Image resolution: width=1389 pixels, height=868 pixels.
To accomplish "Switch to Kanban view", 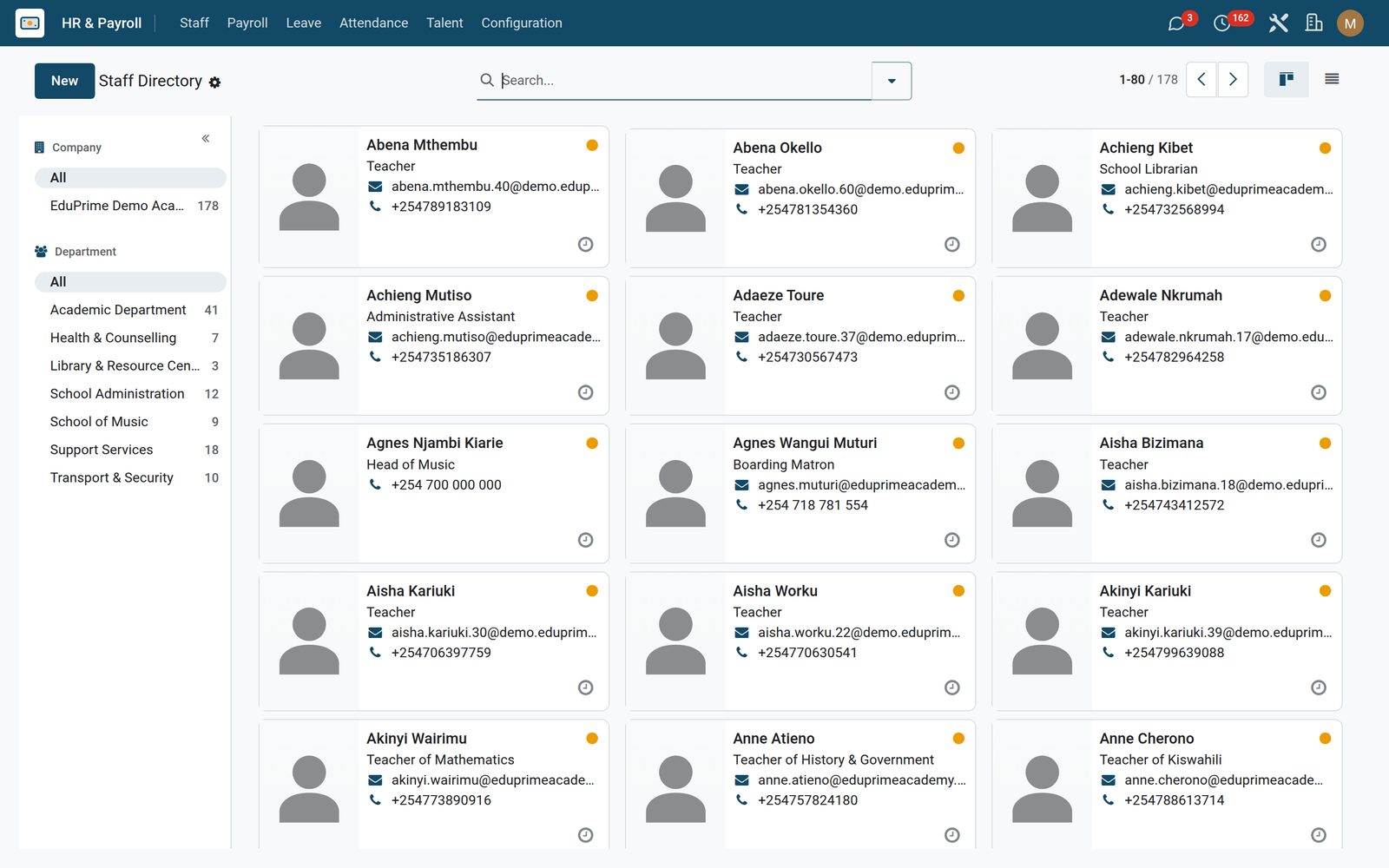I will tap(1287, 79).
